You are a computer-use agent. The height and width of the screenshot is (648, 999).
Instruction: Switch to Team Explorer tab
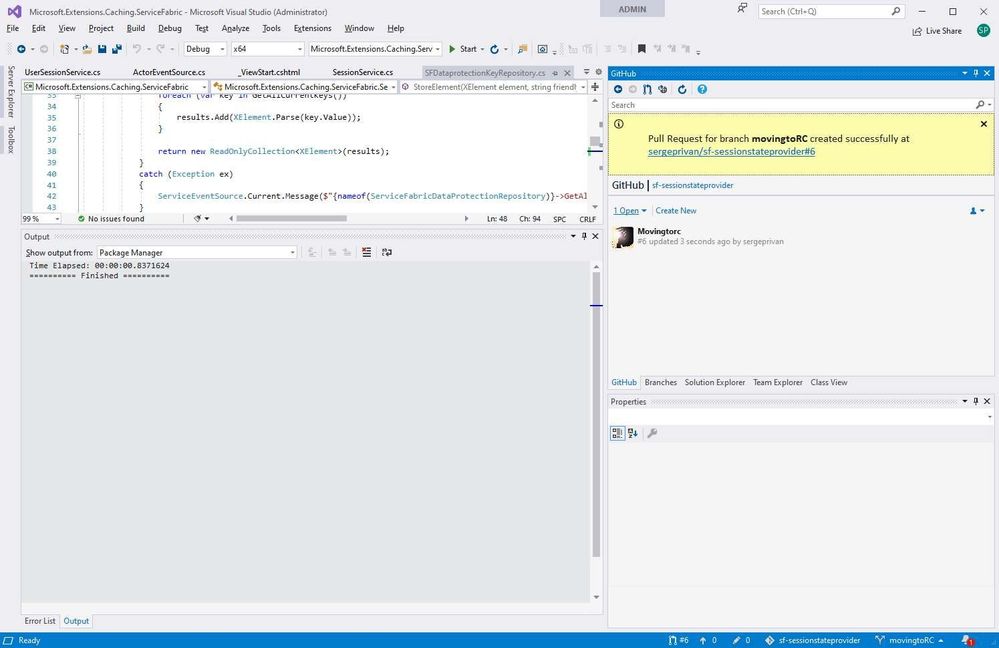(x=777, y=382)
